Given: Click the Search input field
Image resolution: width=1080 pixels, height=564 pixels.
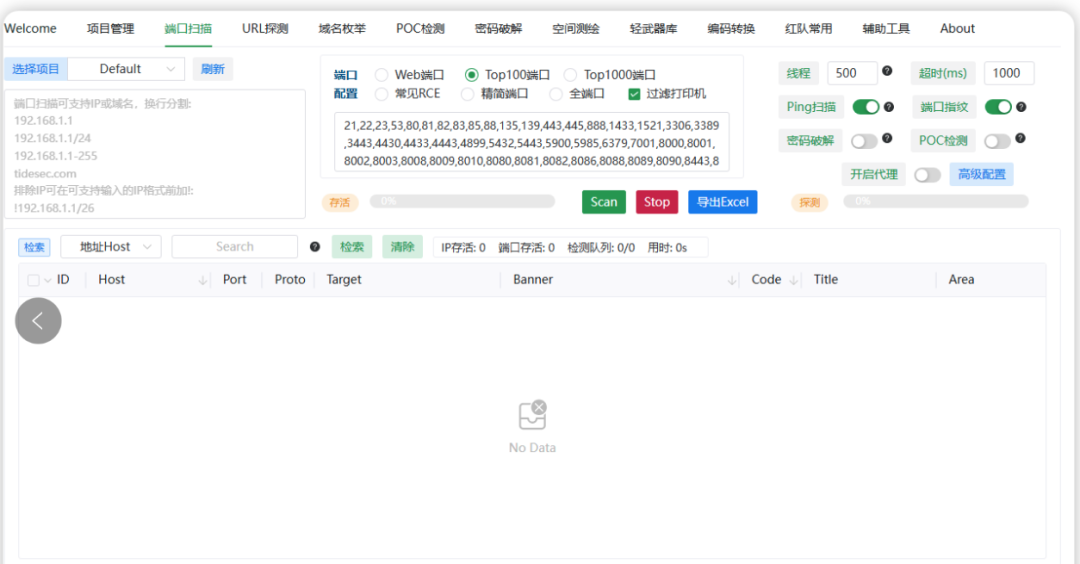Looking at the screenshot, I should pyautogui.click(x=235, y=247).
